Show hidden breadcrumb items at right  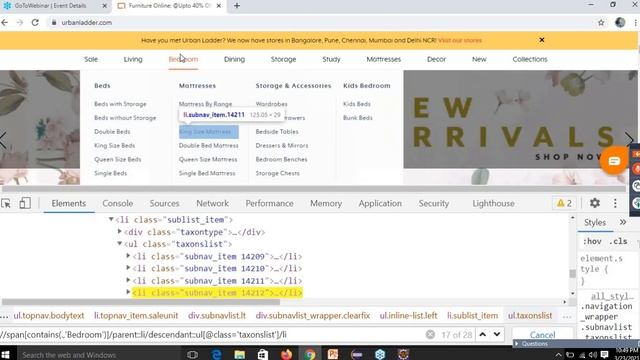click(x=567, y=316)
